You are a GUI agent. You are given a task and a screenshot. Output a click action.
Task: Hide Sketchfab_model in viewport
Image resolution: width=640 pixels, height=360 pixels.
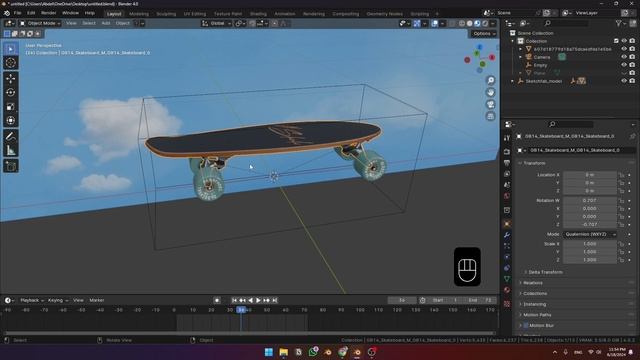[624, 81]
